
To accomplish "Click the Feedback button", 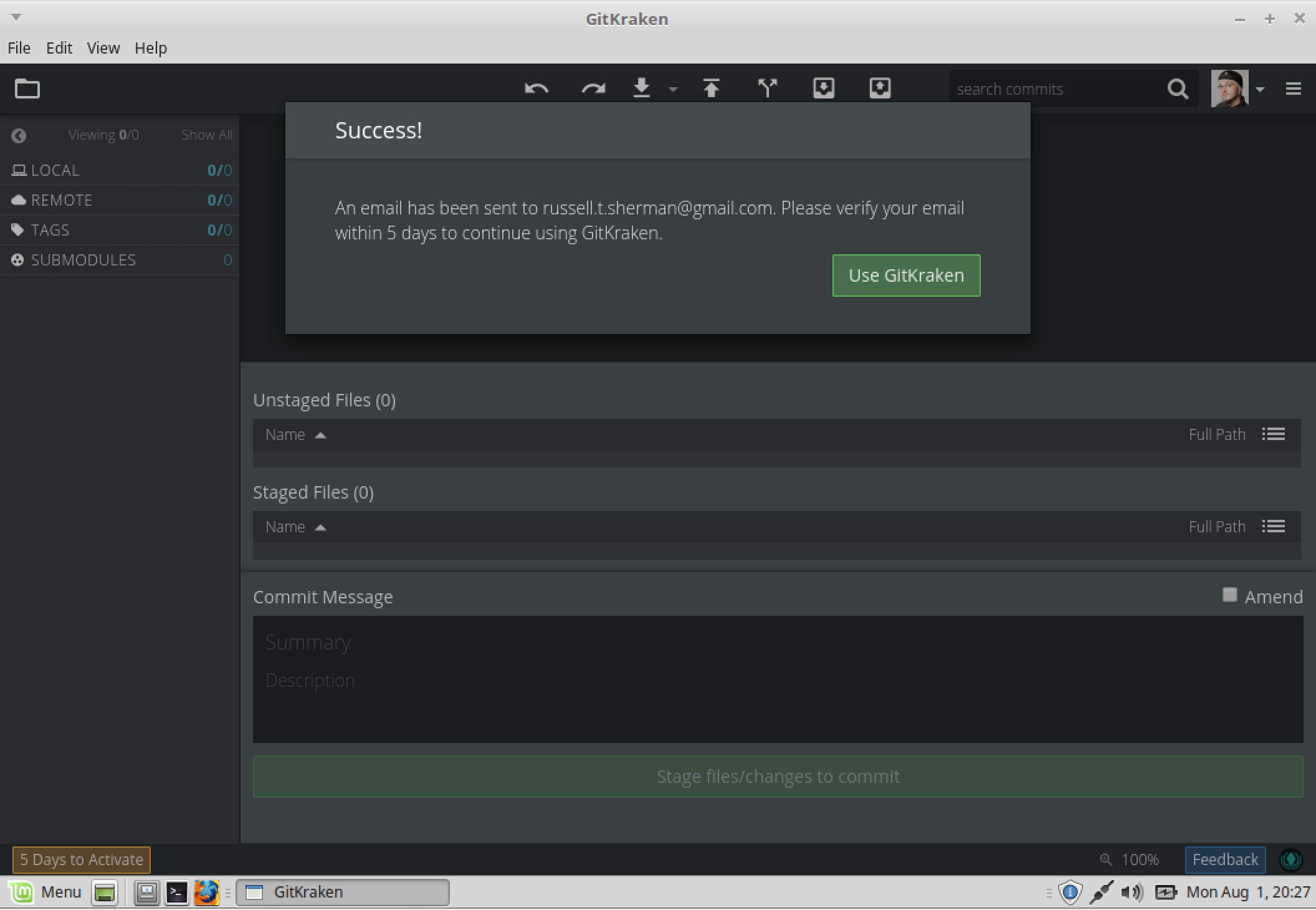I will click(x=1225, y=860).
